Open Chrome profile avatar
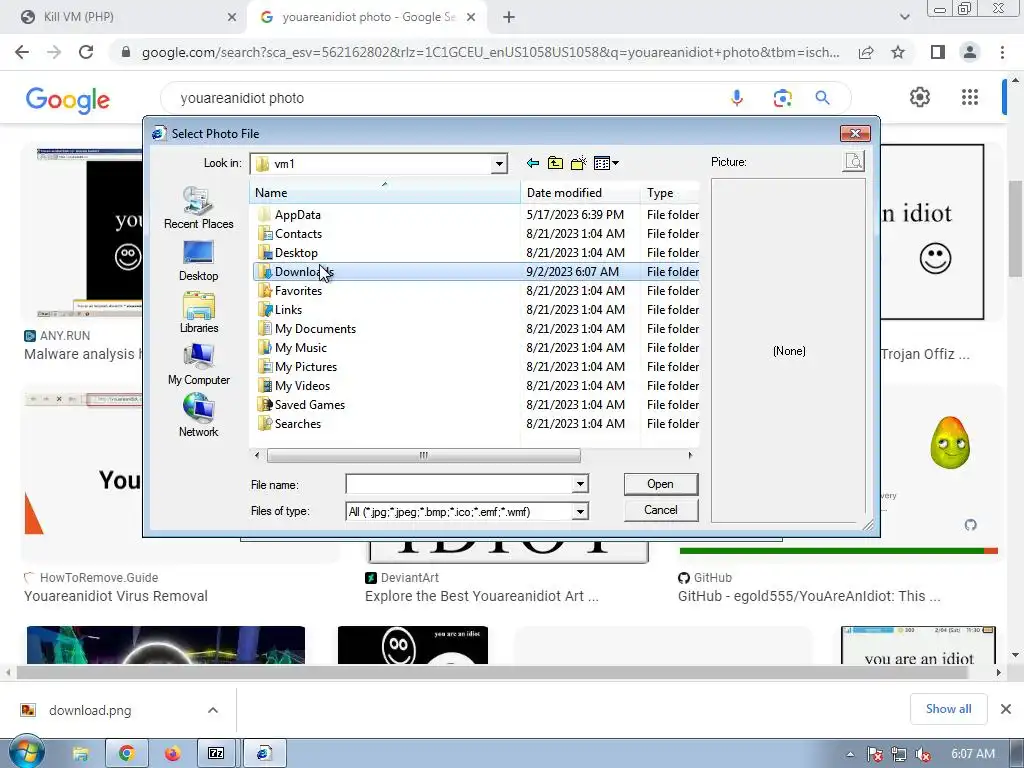The height and width of the screenshot is (768, 1024). coord(970,52)
